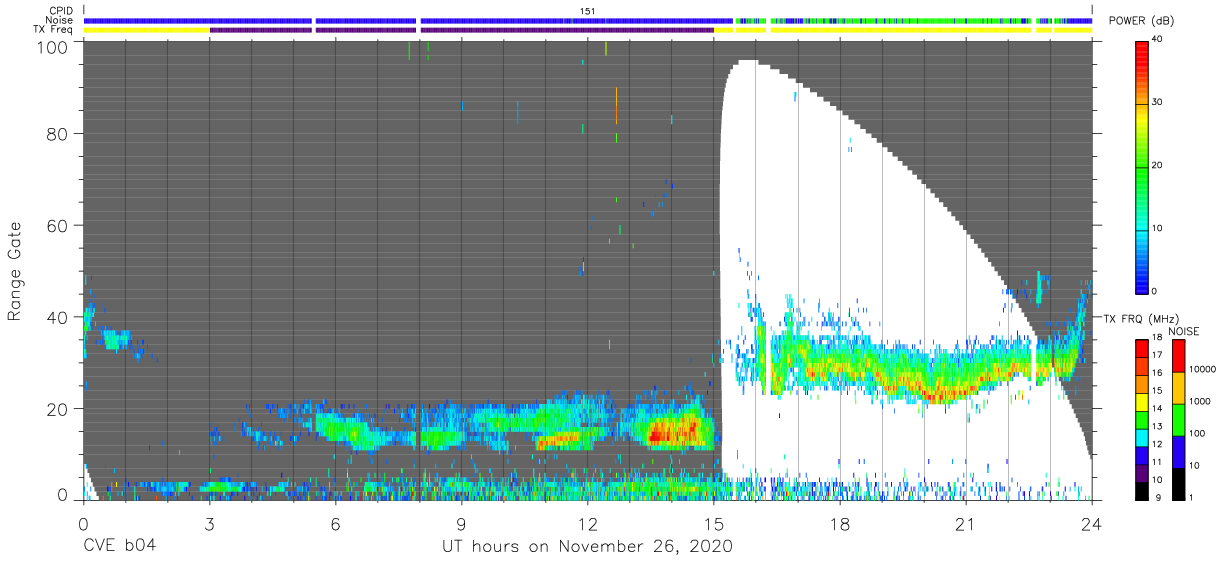Click the 15 hour tick label on the time axis

pyautogui.click(x=713, y=522)
